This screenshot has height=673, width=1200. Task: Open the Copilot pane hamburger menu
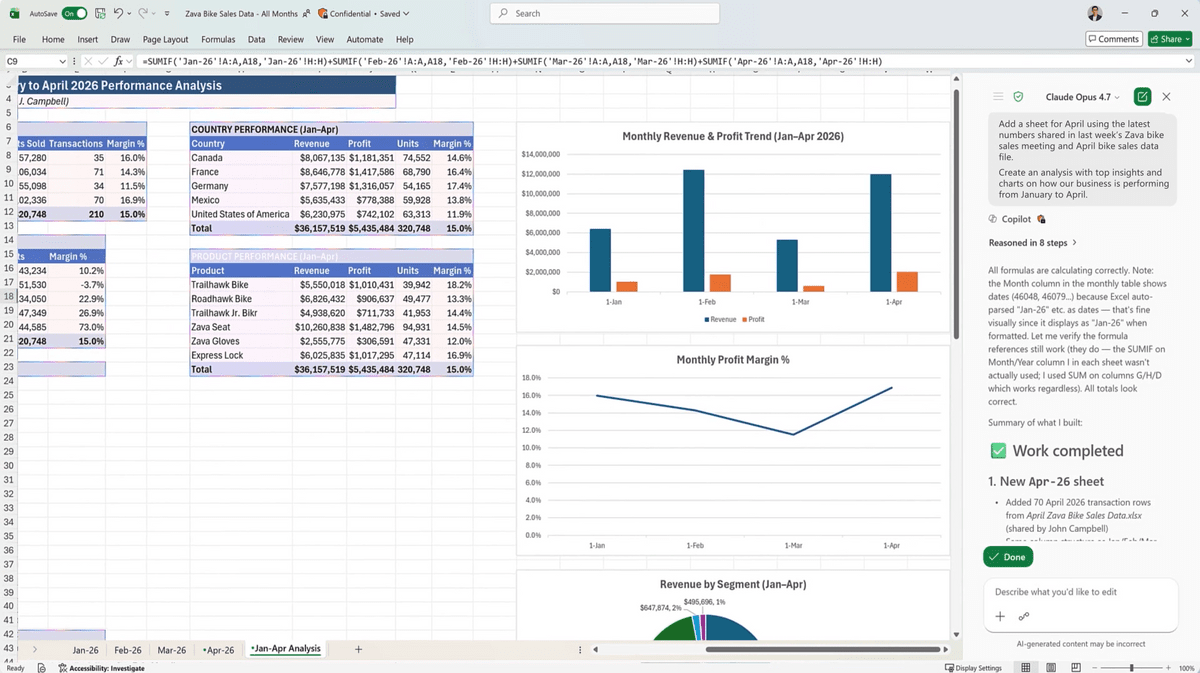click(997, 97)
